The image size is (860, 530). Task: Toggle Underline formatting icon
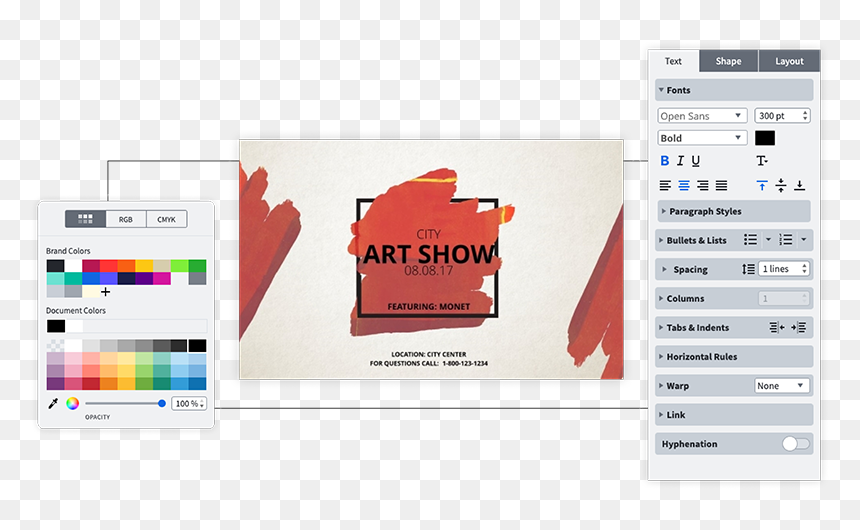point(695,161)
